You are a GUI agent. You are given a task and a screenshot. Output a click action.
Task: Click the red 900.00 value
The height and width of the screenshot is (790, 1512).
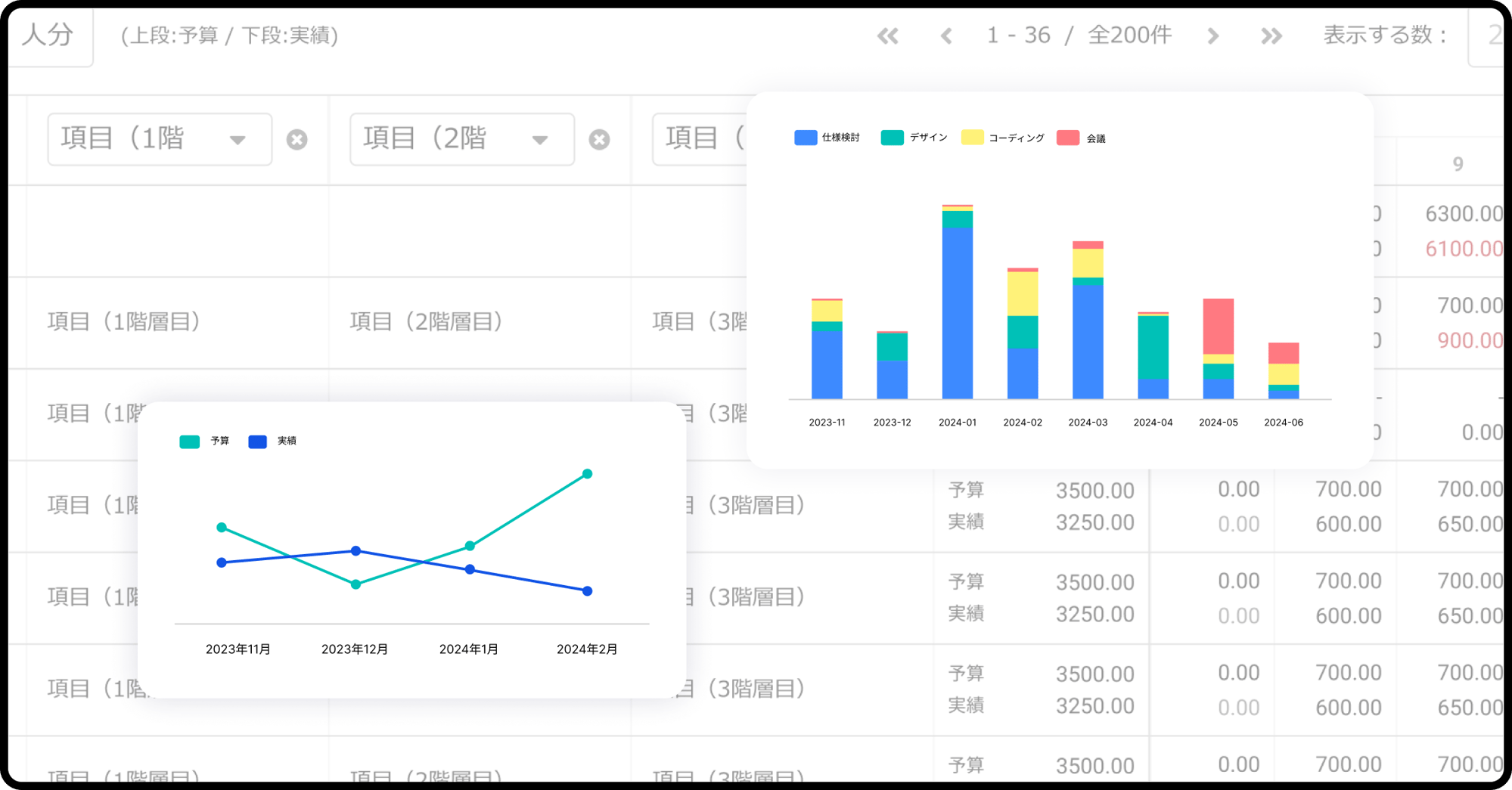[x=1470, y=340]
